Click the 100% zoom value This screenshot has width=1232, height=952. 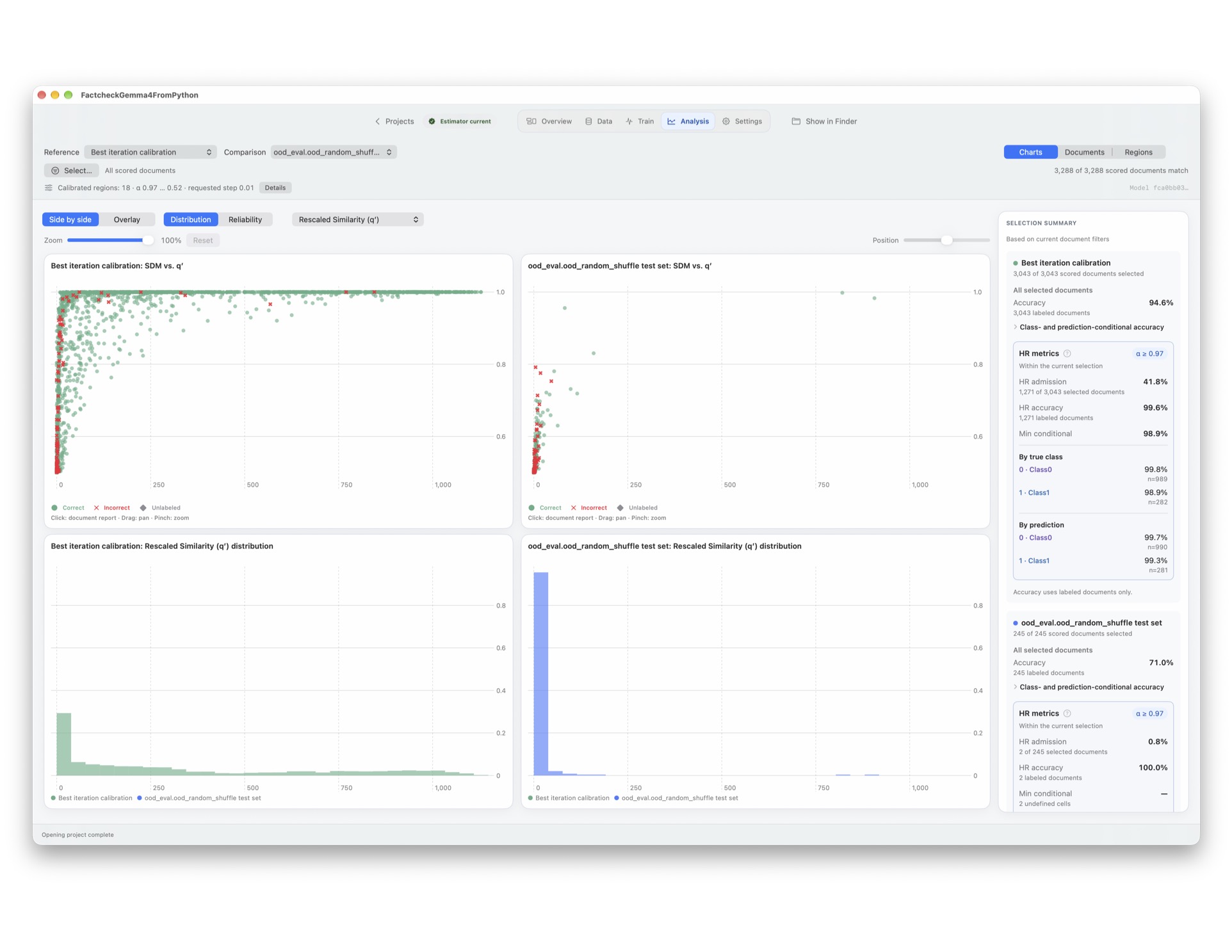point(171,241)
